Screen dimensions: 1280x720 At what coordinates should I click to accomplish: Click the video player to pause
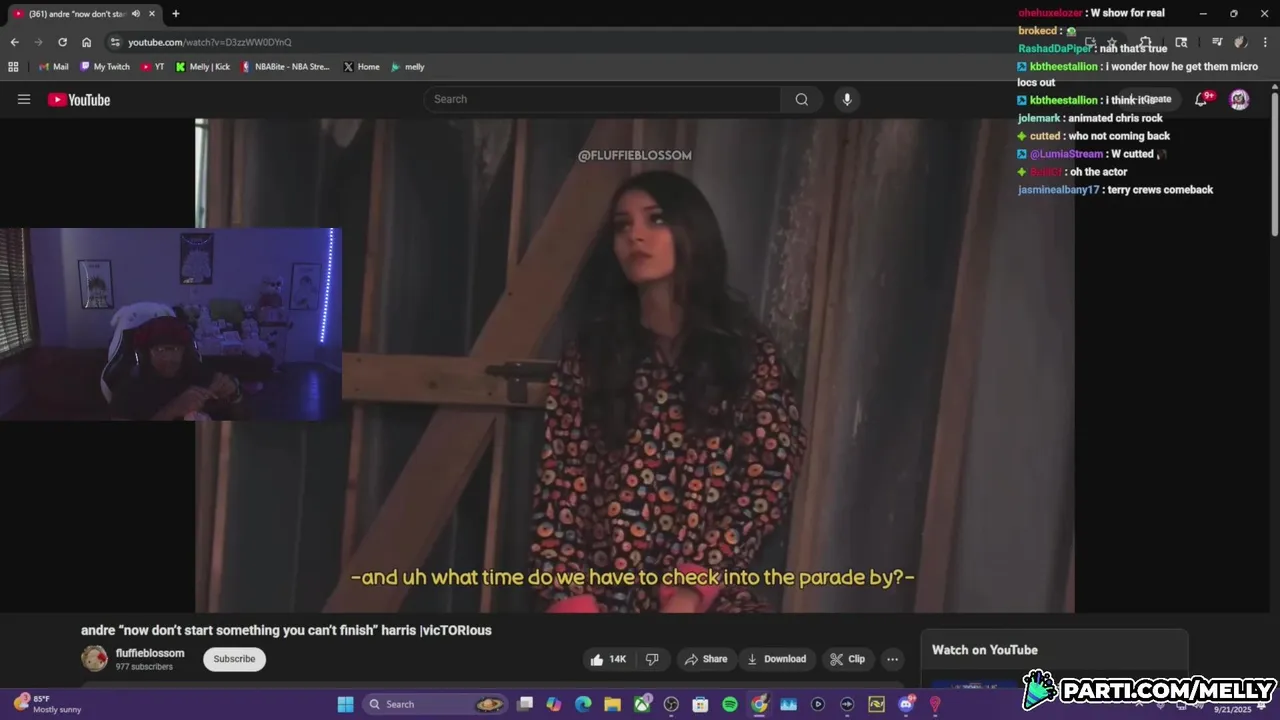(635, 365)
